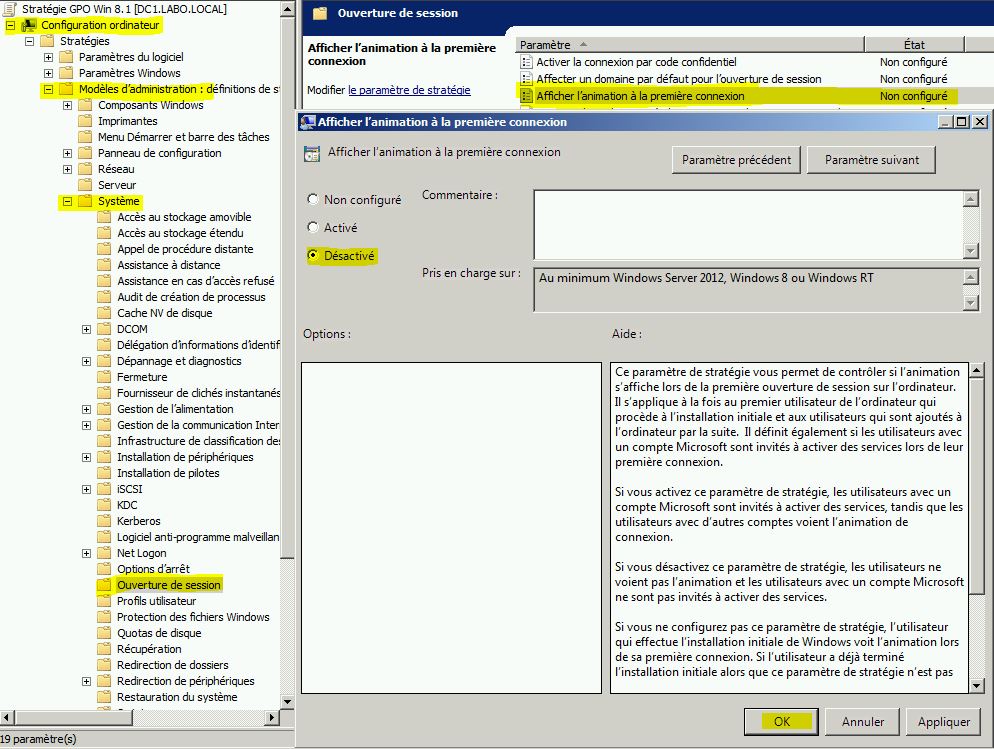Click the Activer la connexion par code confidentiel setting icon

(x=527, y=62)
